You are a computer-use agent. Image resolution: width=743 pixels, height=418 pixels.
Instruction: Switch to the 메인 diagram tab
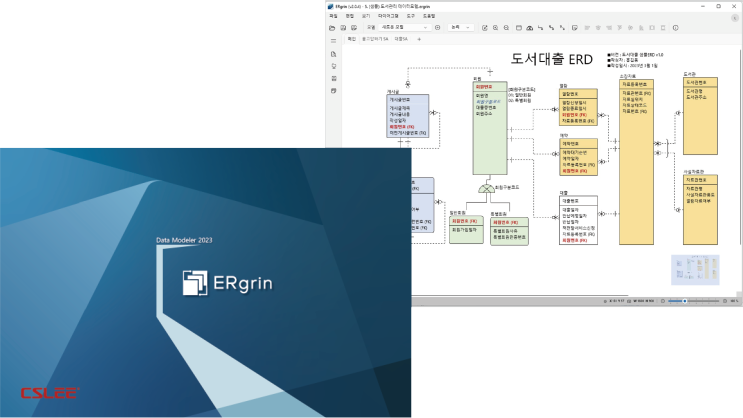pos(351,39)
